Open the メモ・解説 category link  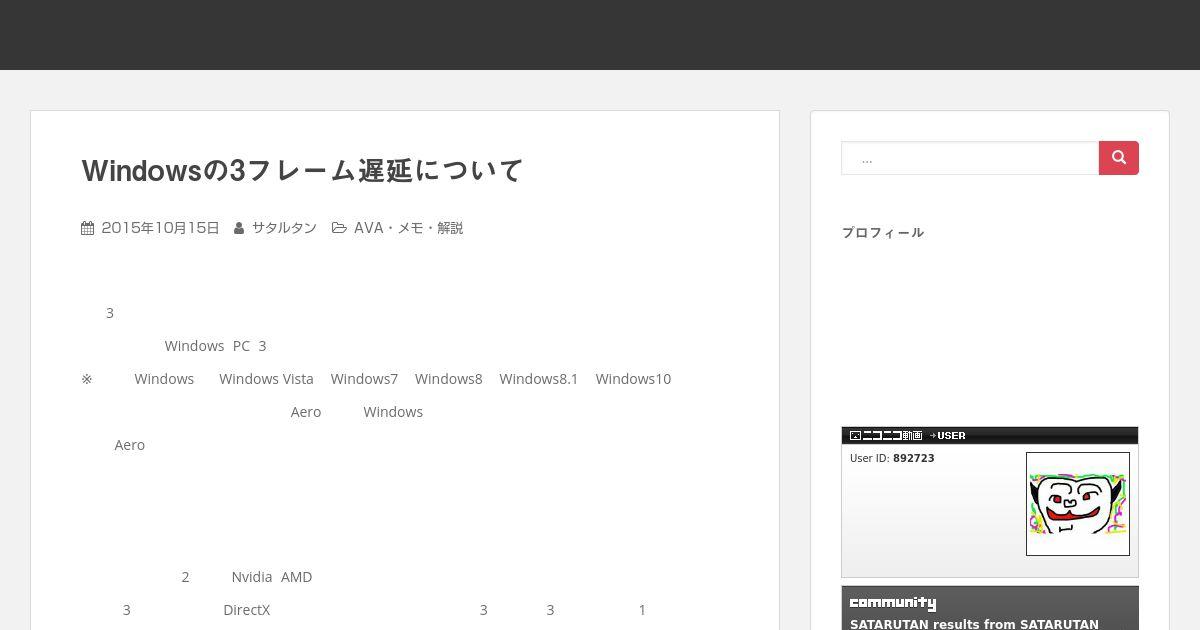pos(430,228)
